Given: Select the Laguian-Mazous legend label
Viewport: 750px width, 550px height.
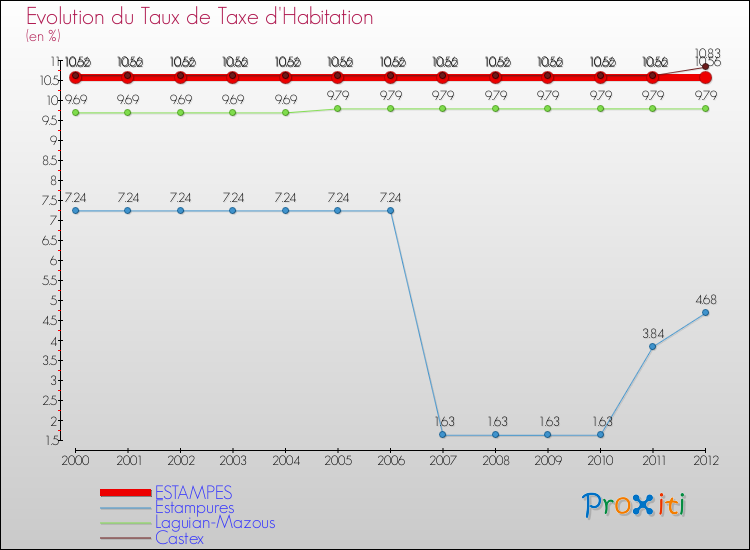Looking at the screenshot, I should click(215, 523).
